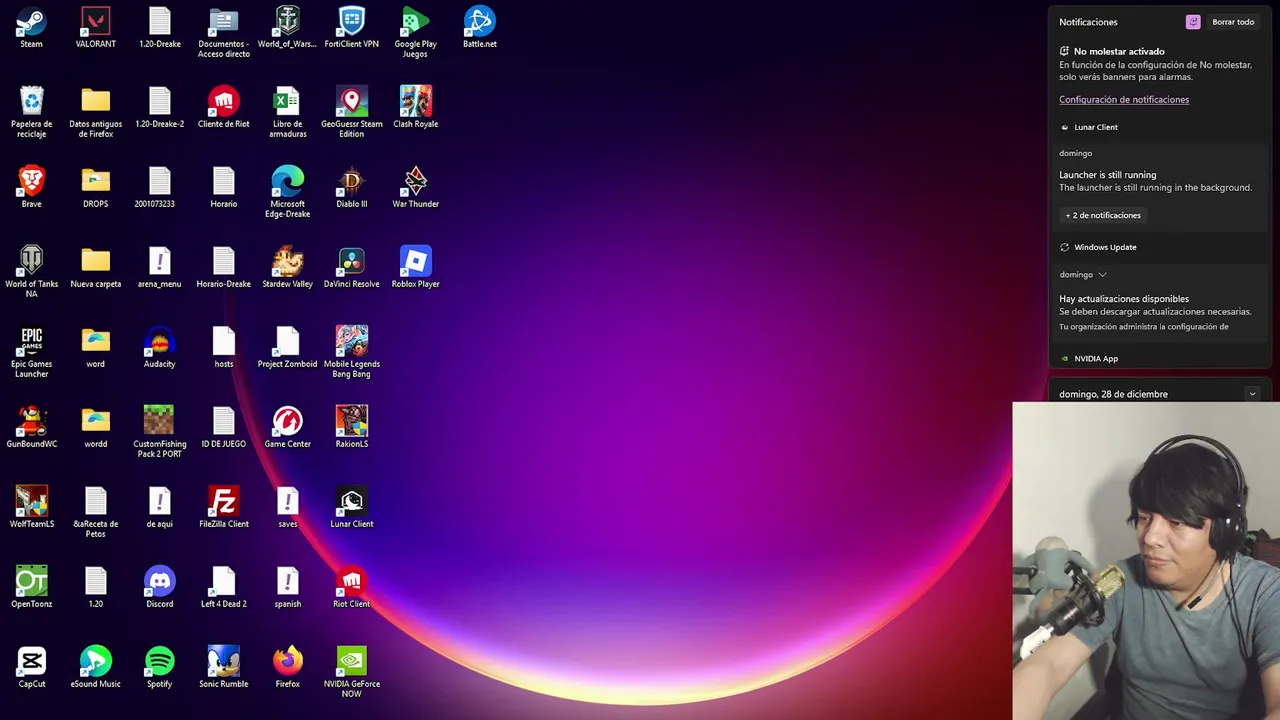Viewport: 1280px width, 720px height.
Task: Launch the Brave browser icon
Action: coord(31,188)
